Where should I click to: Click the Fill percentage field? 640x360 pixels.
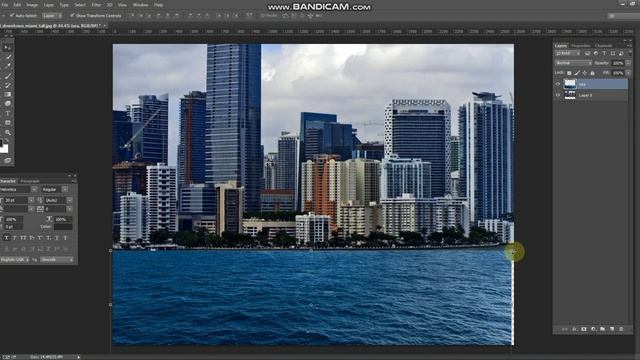coord(618,73)
